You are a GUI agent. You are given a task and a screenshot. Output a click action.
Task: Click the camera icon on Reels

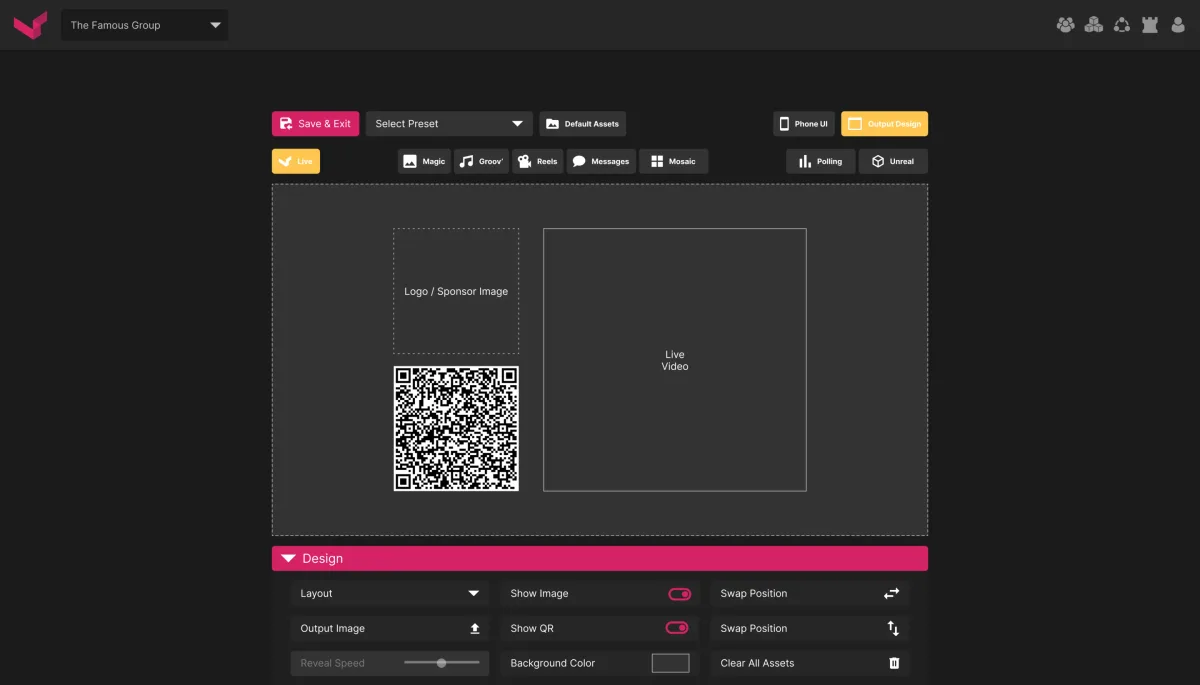point(524,161)
